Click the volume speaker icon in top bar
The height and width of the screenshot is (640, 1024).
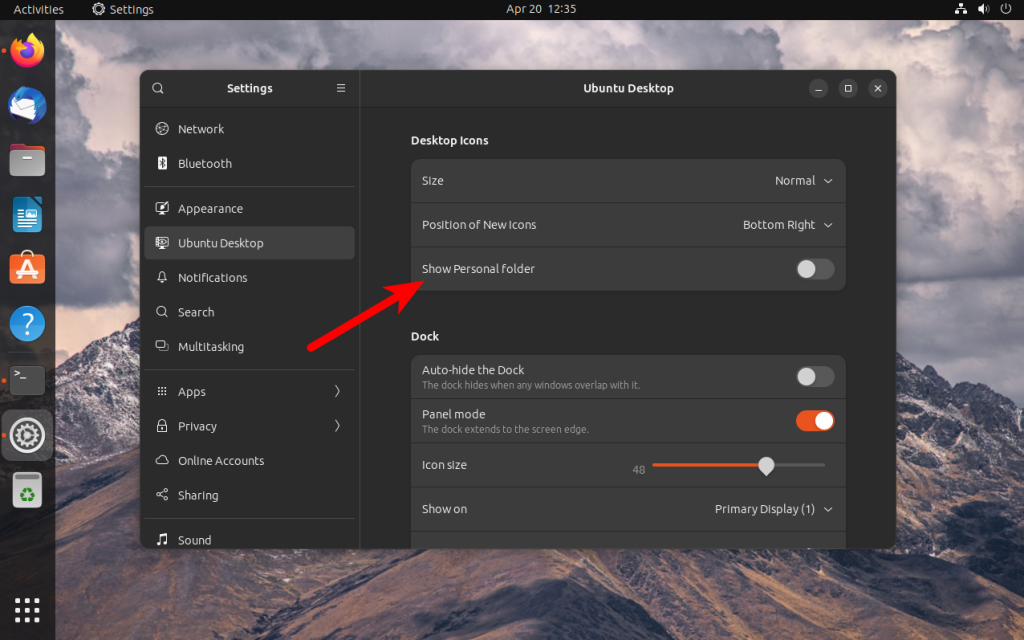coord(983,9)
